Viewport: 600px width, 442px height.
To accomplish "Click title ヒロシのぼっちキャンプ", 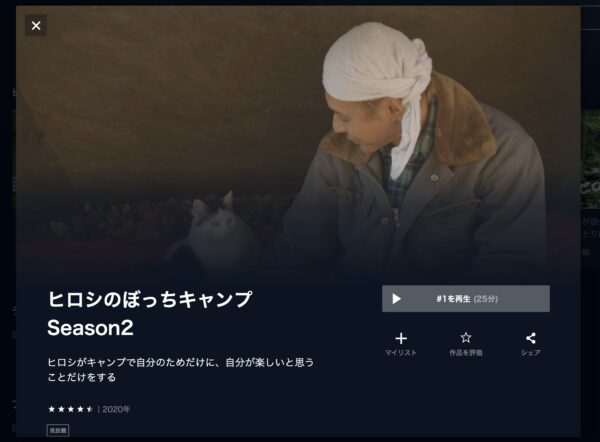I will 150,299.
